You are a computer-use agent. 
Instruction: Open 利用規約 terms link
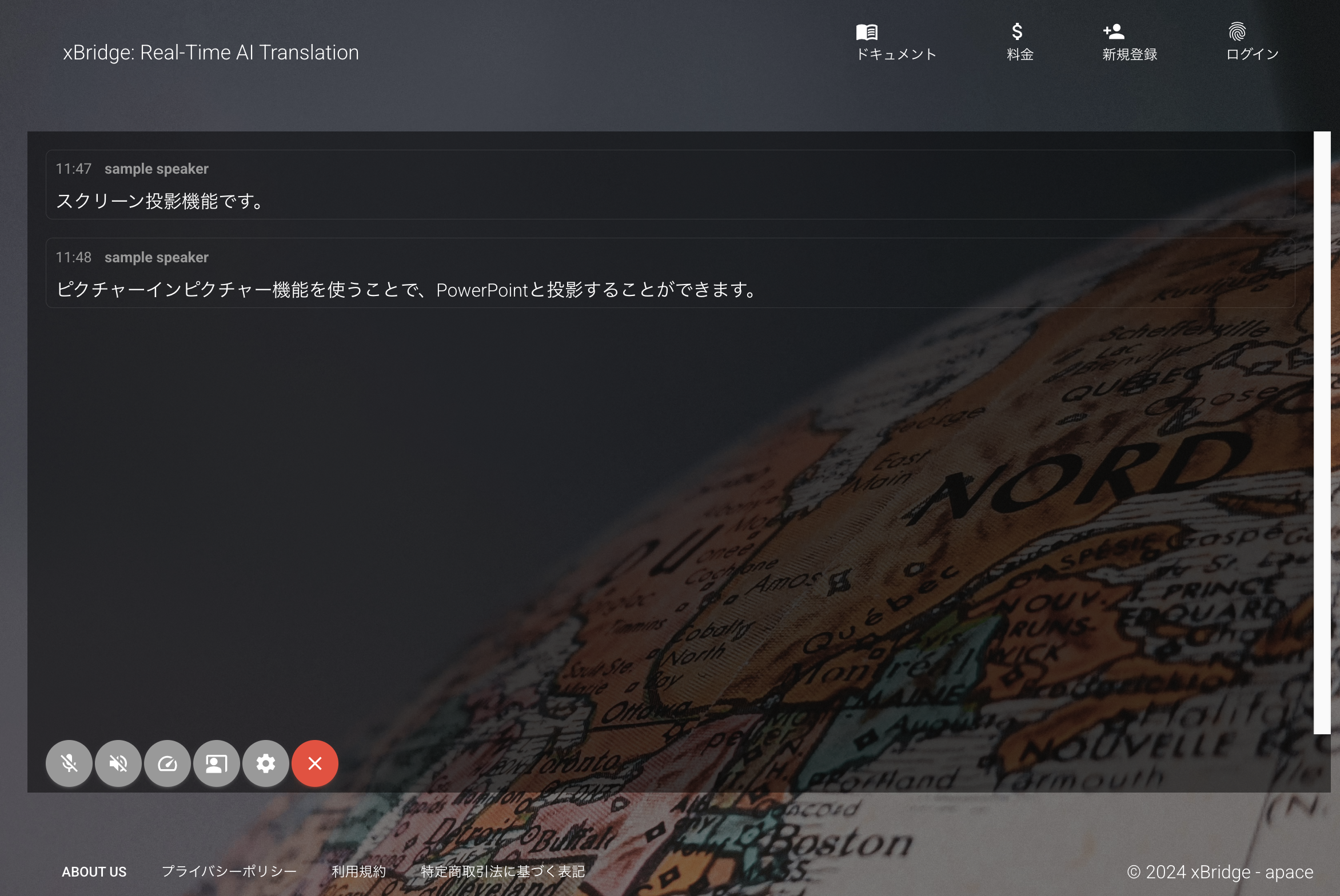(x=359, y=871)
